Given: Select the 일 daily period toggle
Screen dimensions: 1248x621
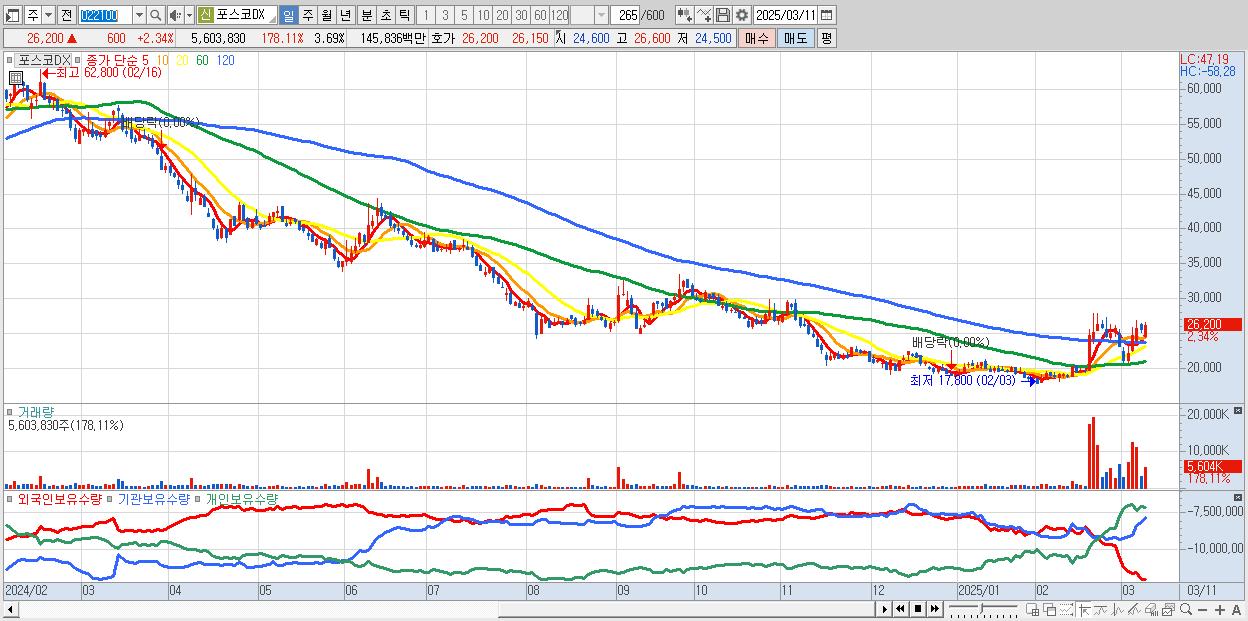Looking at the screenshot, I should click(x=289, y=15).
